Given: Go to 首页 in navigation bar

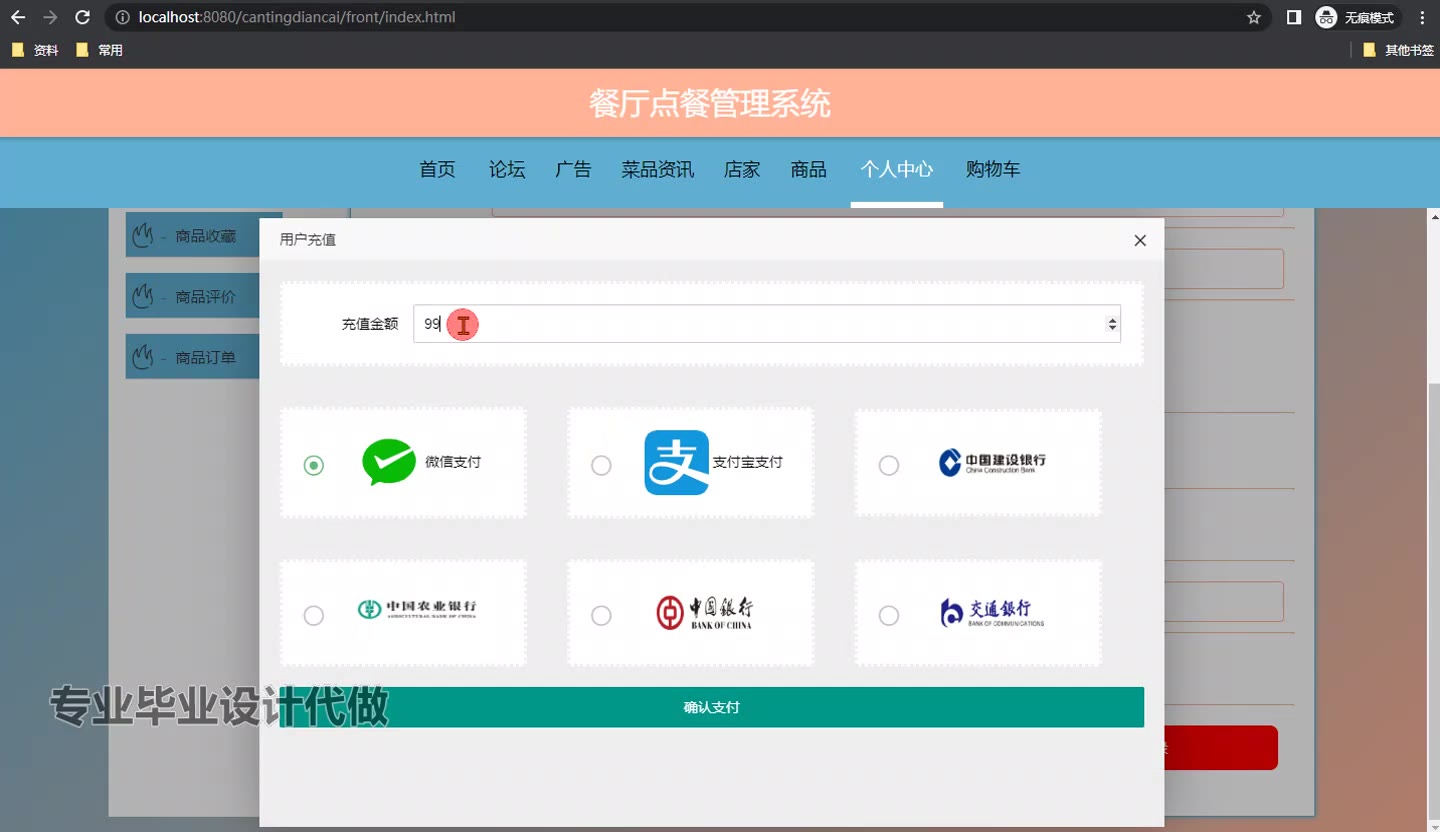Looking at the screenshot, I should coord(437,169).
